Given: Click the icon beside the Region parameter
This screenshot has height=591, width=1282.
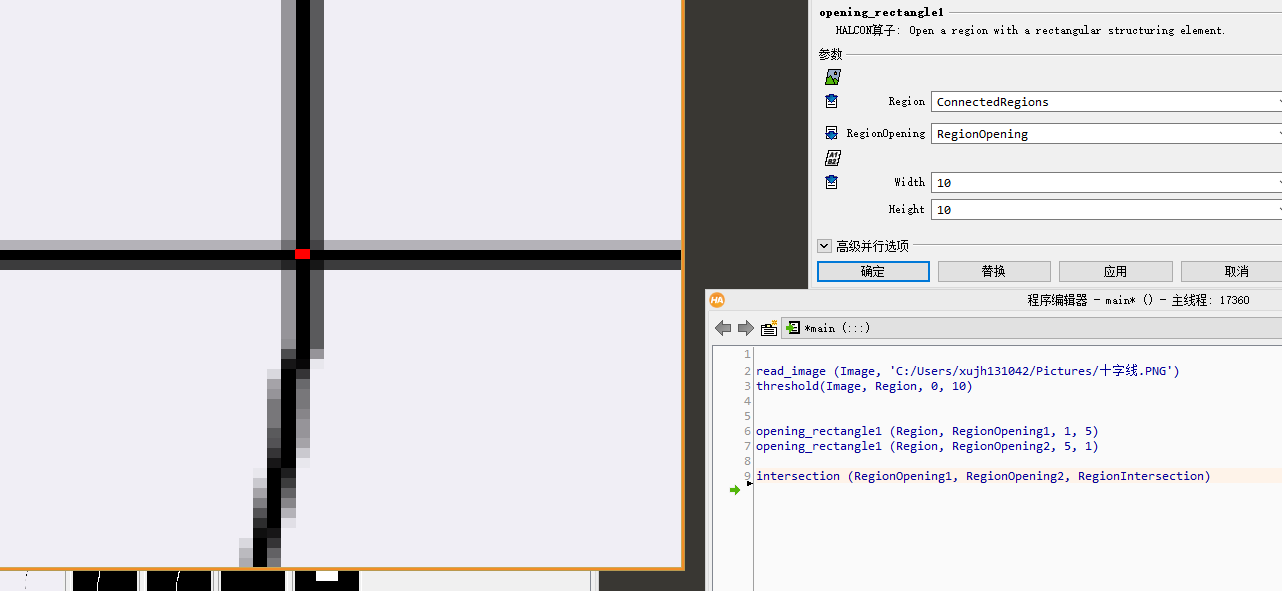Looking at the screenshot, I should (831, 102).
